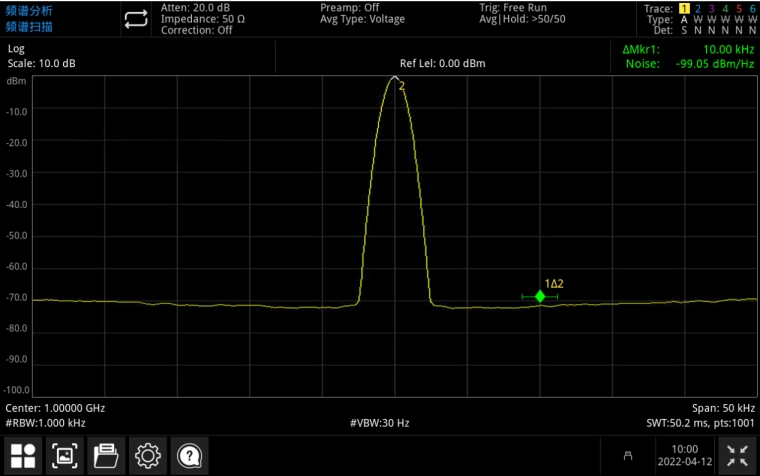Click the sweep mode loop arrows icon
760x476 pixels.
pyautogui.click(x=136, y=19)
